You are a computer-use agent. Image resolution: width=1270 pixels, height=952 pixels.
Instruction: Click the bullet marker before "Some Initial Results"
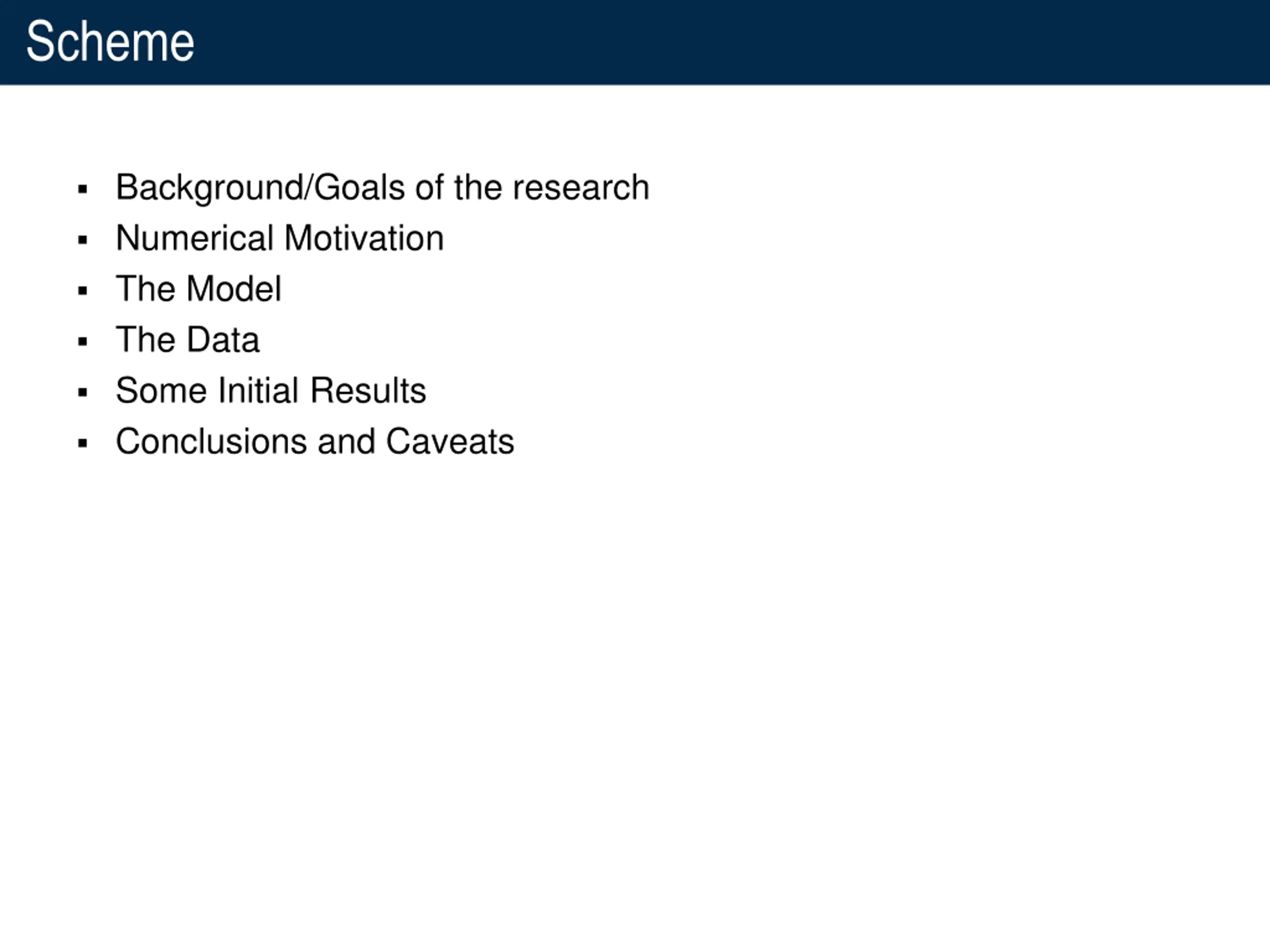point(83,393)
